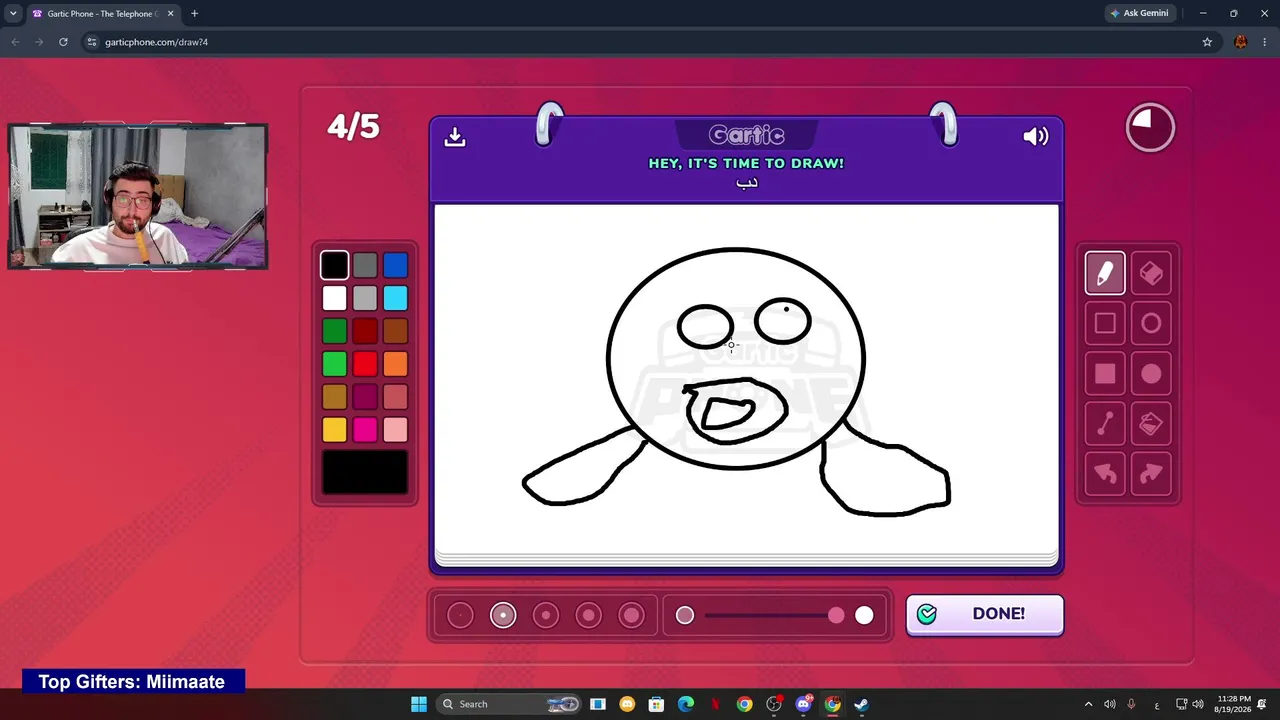The image size is (1280, 720).
Task: Pick the dark red color swatch
Action: (x=365, y=331)
